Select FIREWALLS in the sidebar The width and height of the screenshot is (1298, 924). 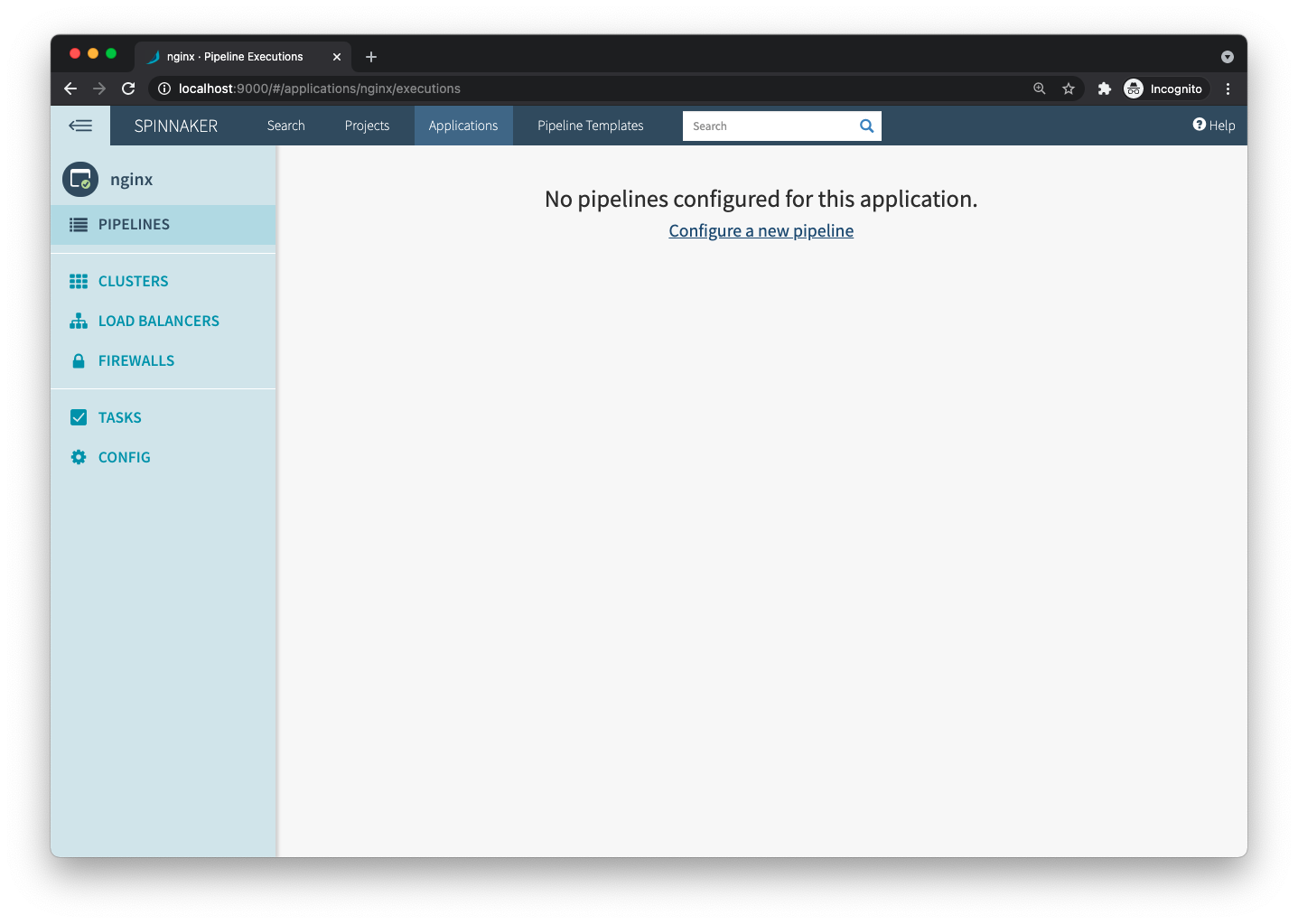tap(163, 361)
